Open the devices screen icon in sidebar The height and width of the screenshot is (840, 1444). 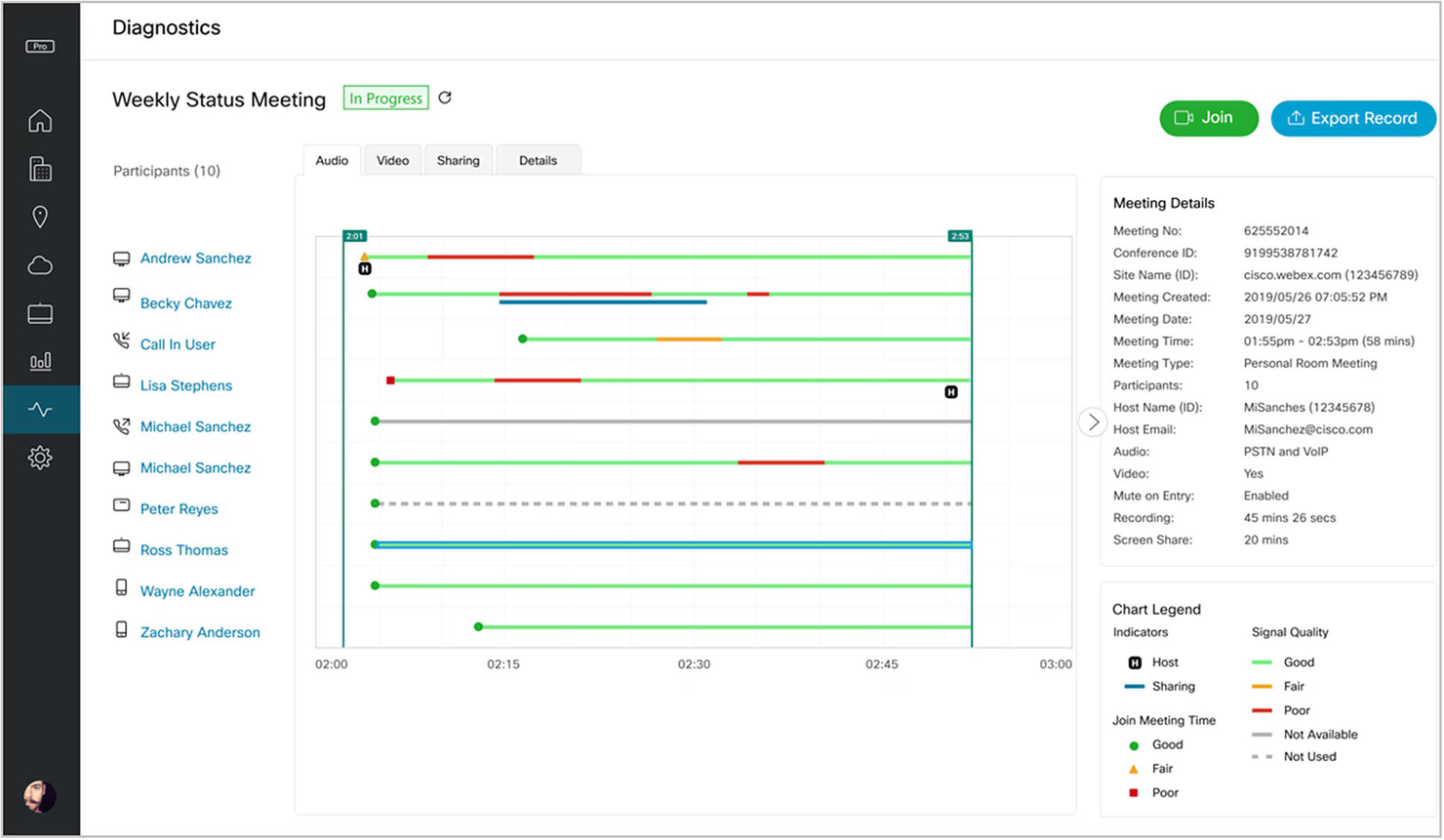(x=40, y=313)
